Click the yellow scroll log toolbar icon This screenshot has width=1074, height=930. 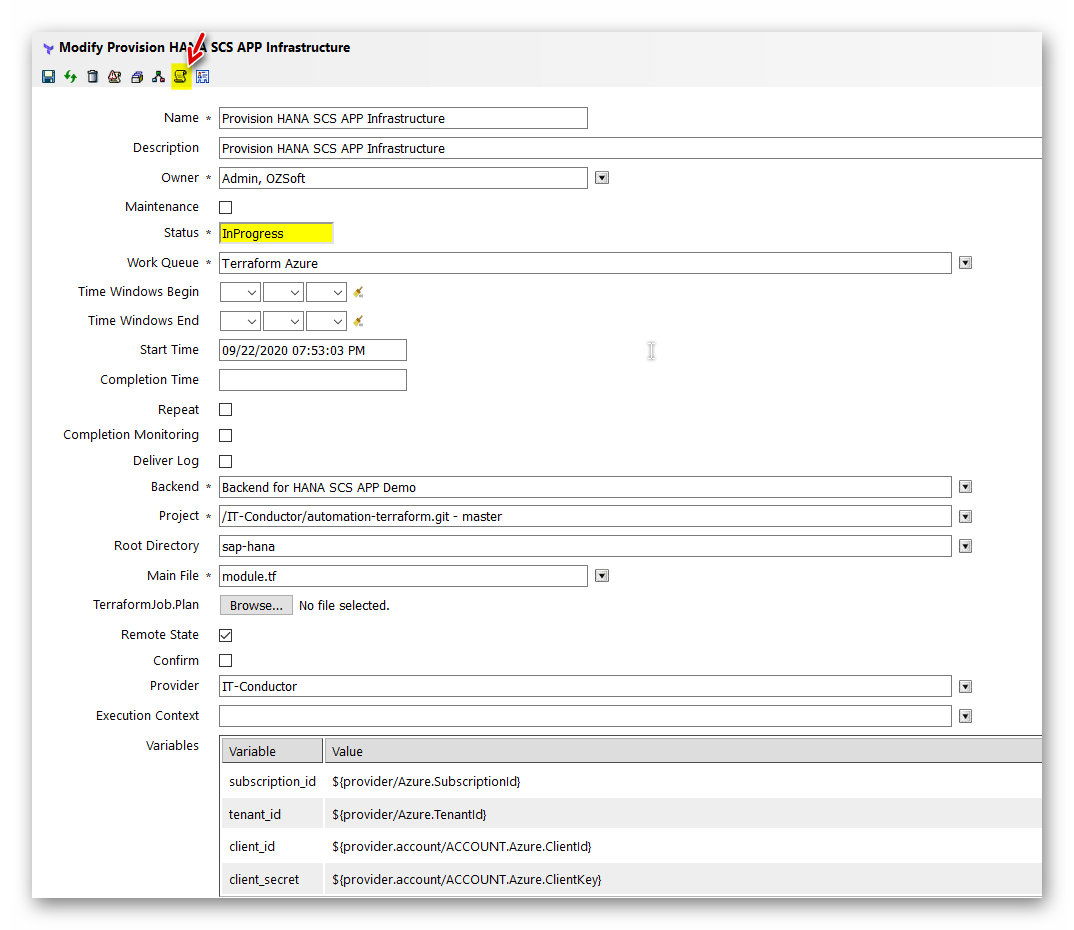pyautogui.click(x=180, y=77)
